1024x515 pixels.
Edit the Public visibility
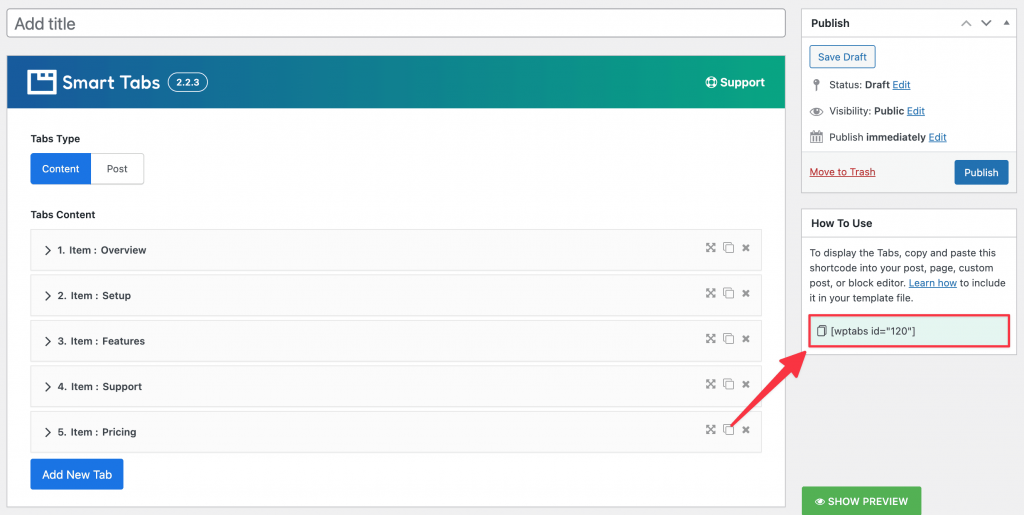(x=916, y=111)
